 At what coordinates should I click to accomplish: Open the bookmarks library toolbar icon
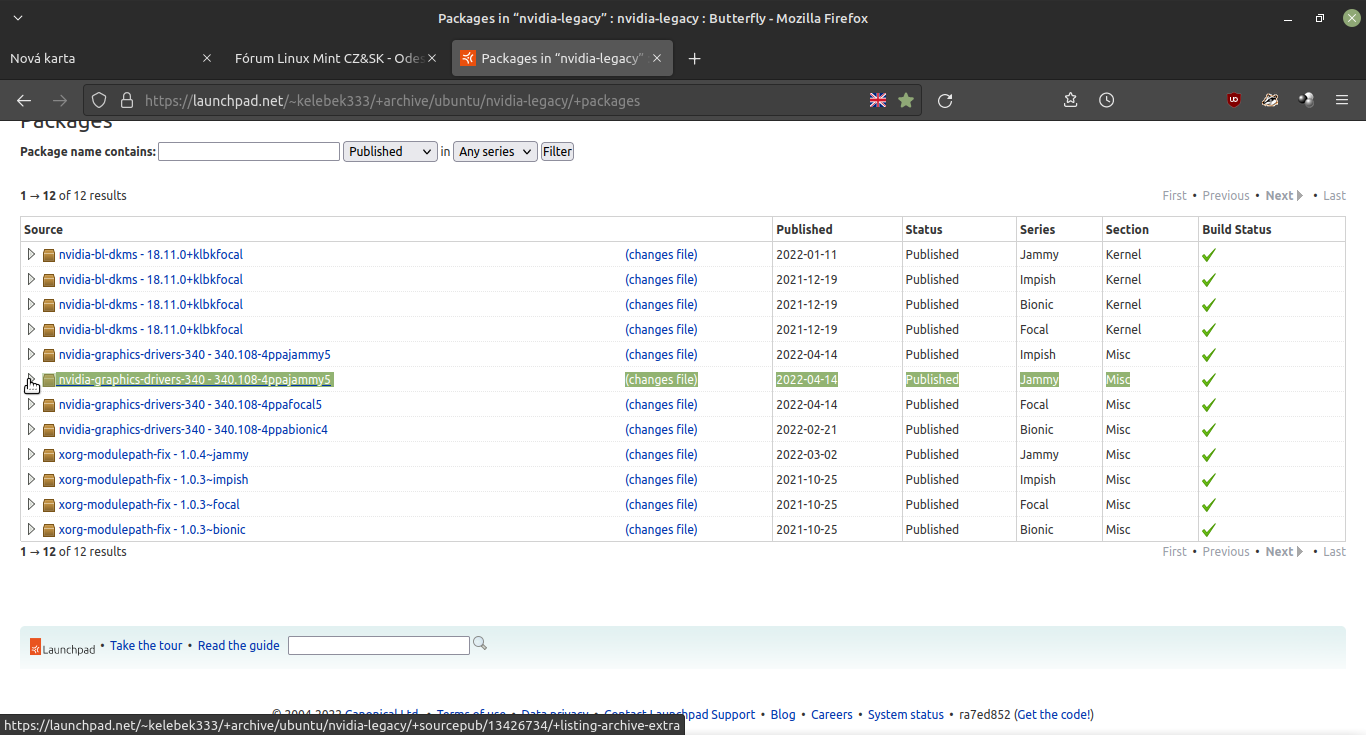1070,100
